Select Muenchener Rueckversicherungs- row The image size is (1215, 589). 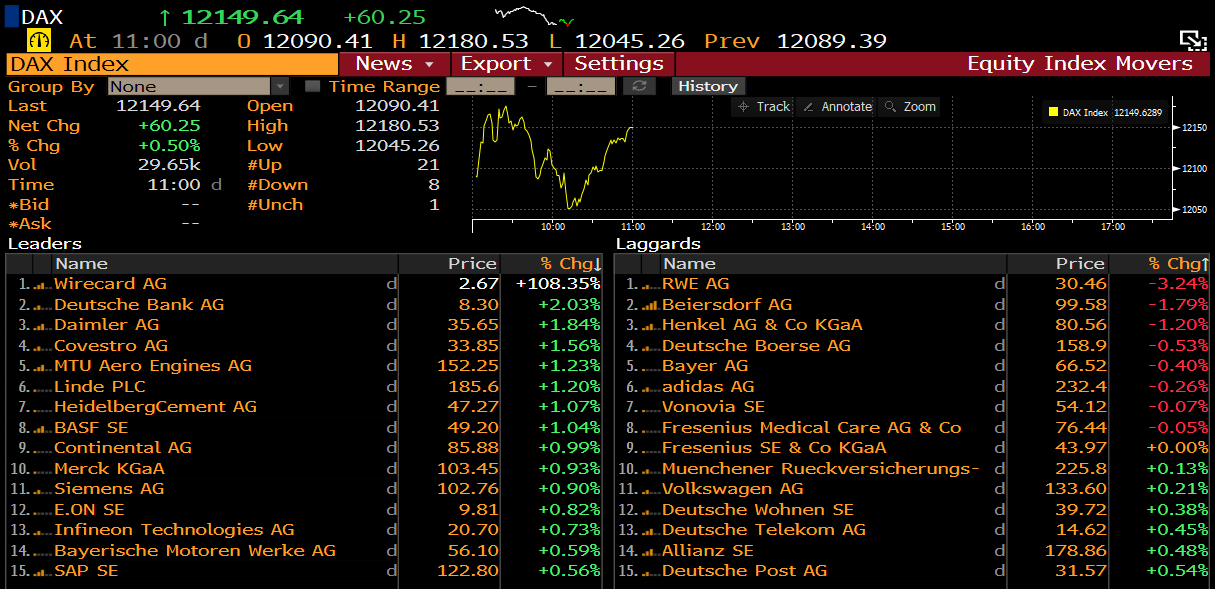[x=912, y=469]
